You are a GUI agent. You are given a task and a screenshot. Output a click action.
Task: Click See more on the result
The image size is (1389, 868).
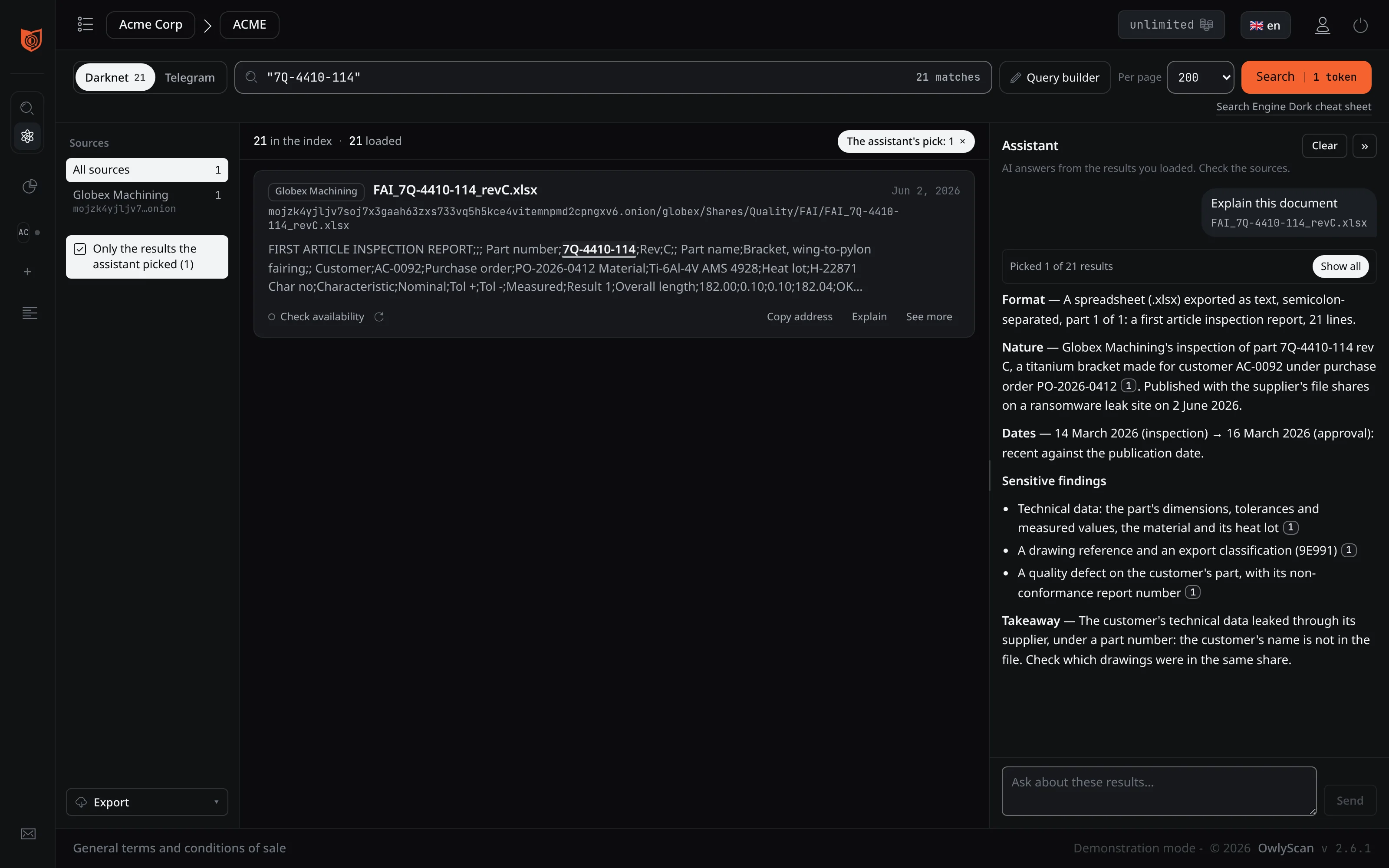929,317
